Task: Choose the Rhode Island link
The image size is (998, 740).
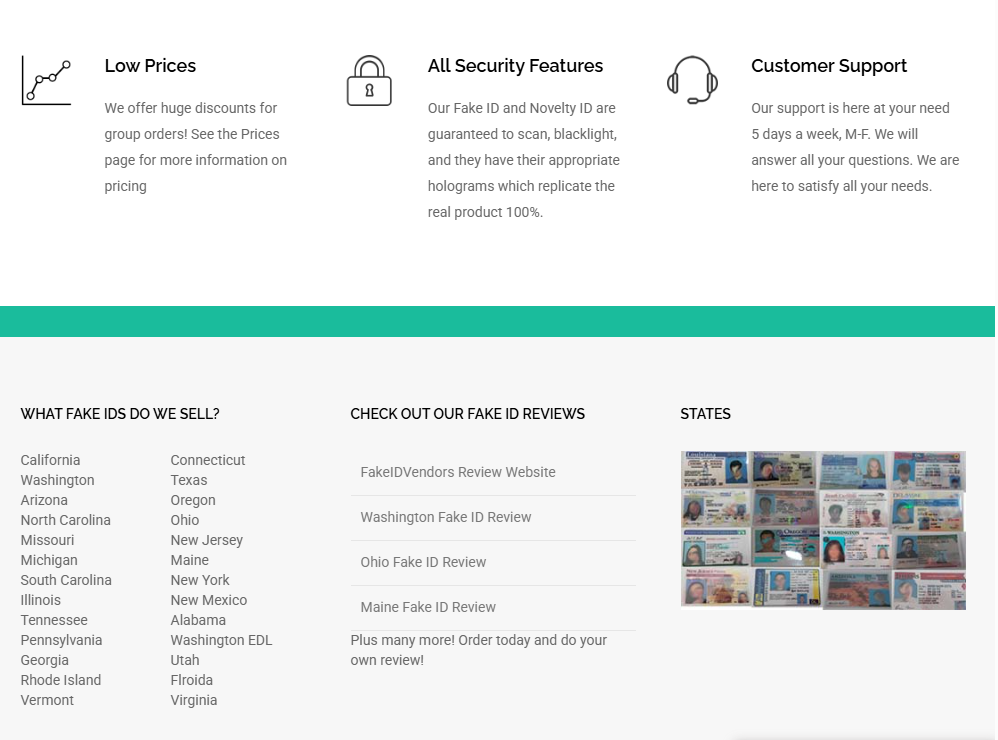Action: (60, 680)
